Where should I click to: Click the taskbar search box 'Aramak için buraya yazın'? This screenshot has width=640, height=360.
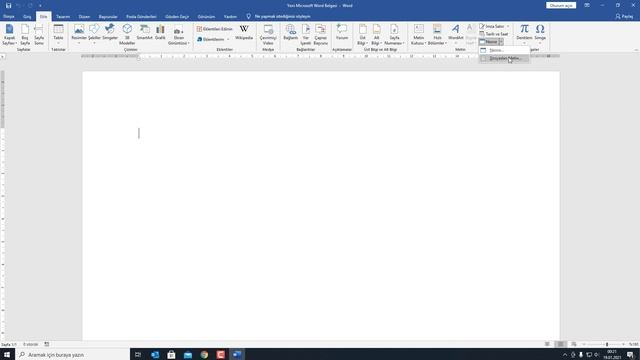coord(73,354)
